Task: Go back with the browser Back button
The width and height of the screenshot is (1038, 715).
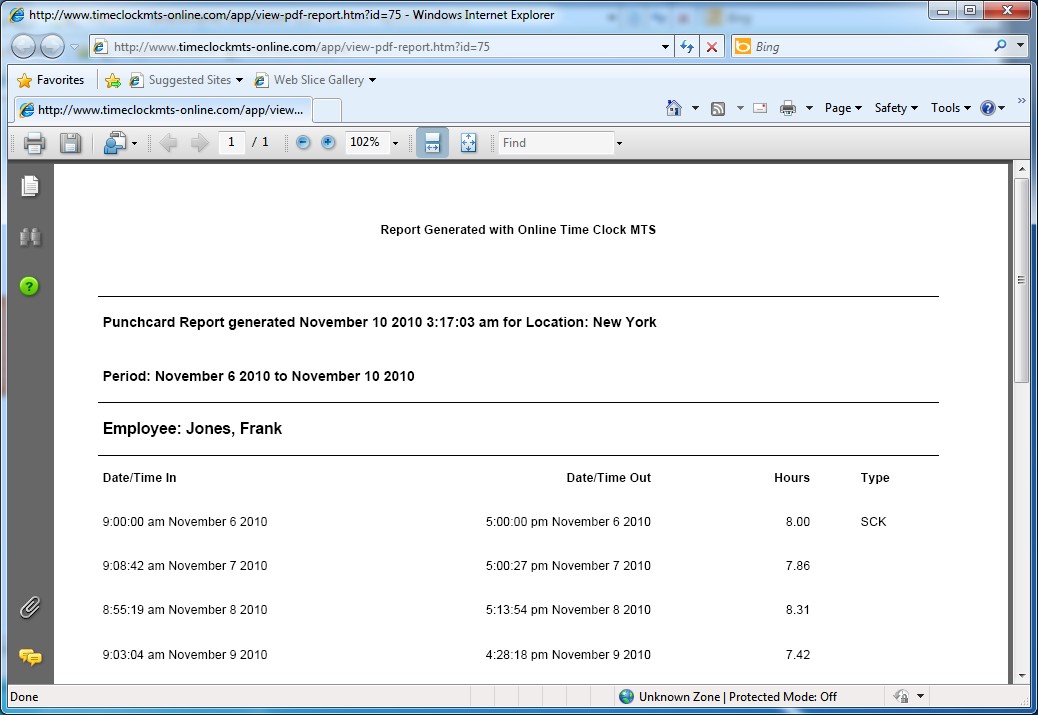Action: pyautogui.click(x=23, y=46)
